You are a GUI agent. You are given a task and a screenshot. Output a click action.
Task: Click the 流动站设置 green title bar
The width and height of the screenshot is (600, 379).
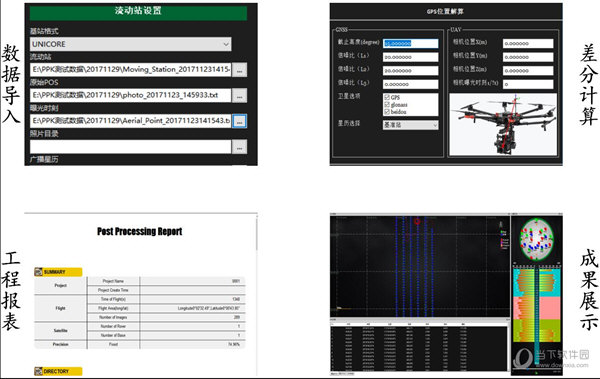[138, 13]
